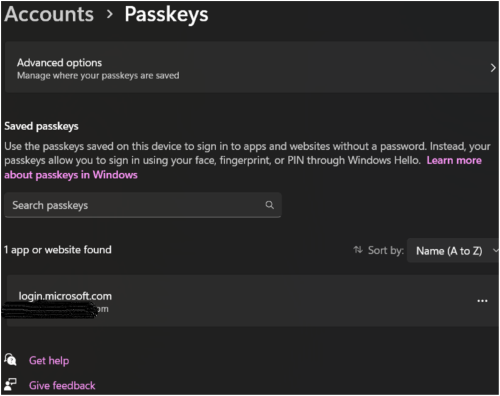The image size is (500, 396).
Task: Select the login.microsoft.com passkey entry
Action: pos(253,301)
